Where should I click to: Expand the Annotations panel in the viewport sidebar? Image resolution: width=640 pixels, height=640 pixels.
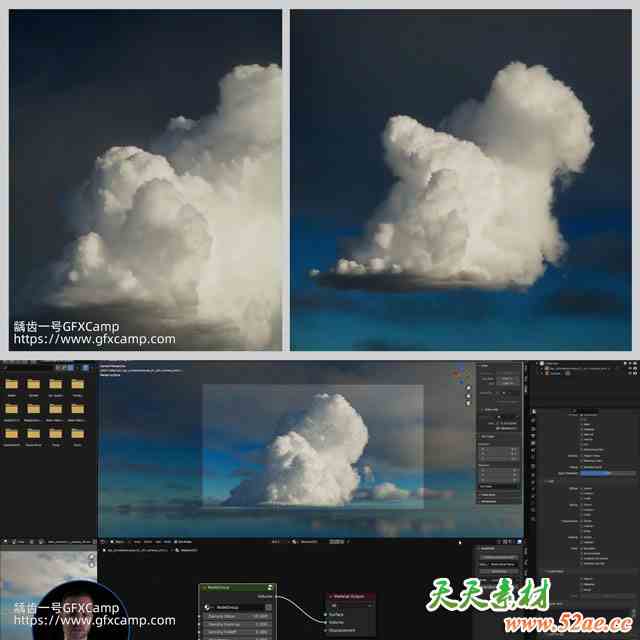click(488, 501)
